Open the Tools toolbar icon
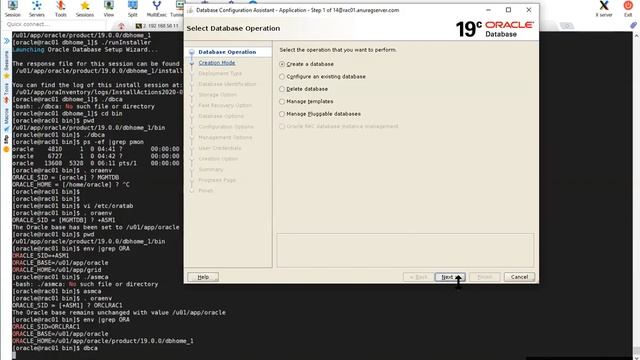This screenshot has width=640, height=360. [x=60, y=8]
